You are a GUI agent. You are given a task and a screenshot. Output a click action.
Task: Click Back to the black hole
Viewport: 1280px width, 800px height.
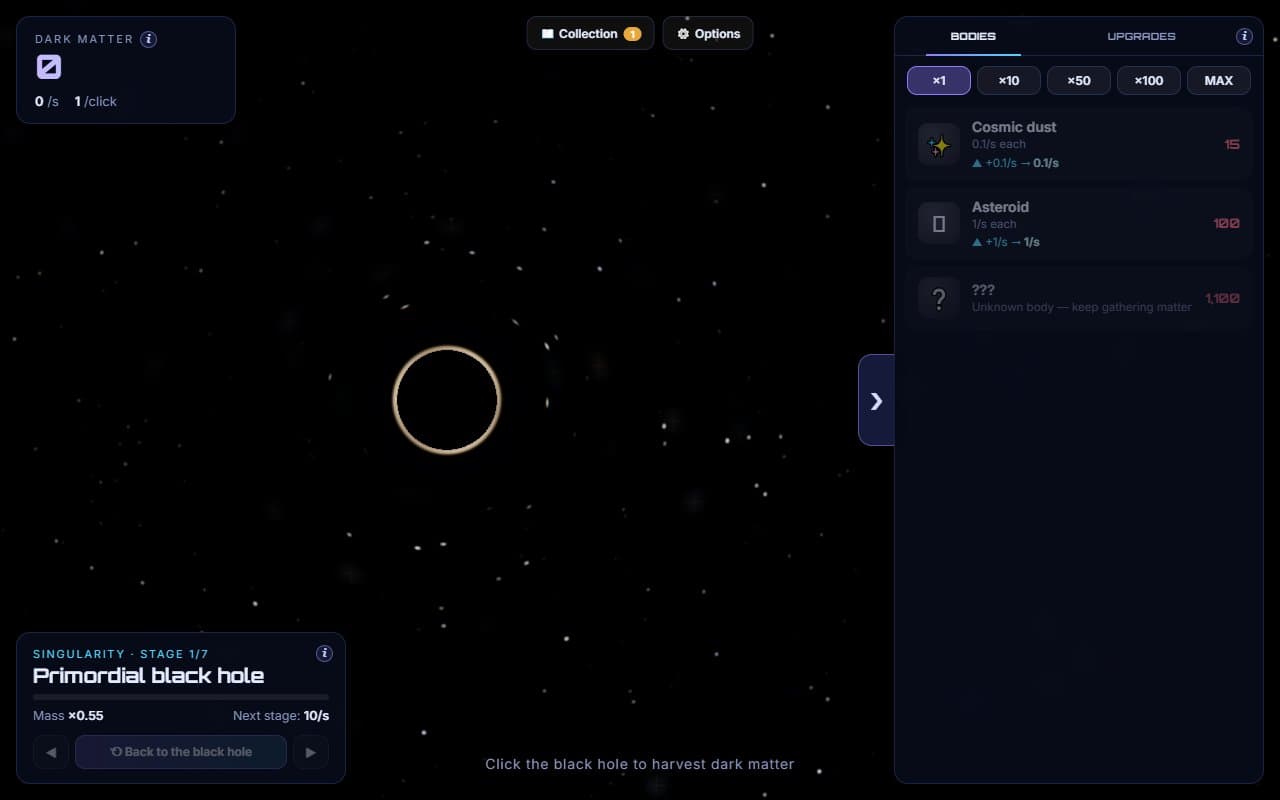point(181,752)
